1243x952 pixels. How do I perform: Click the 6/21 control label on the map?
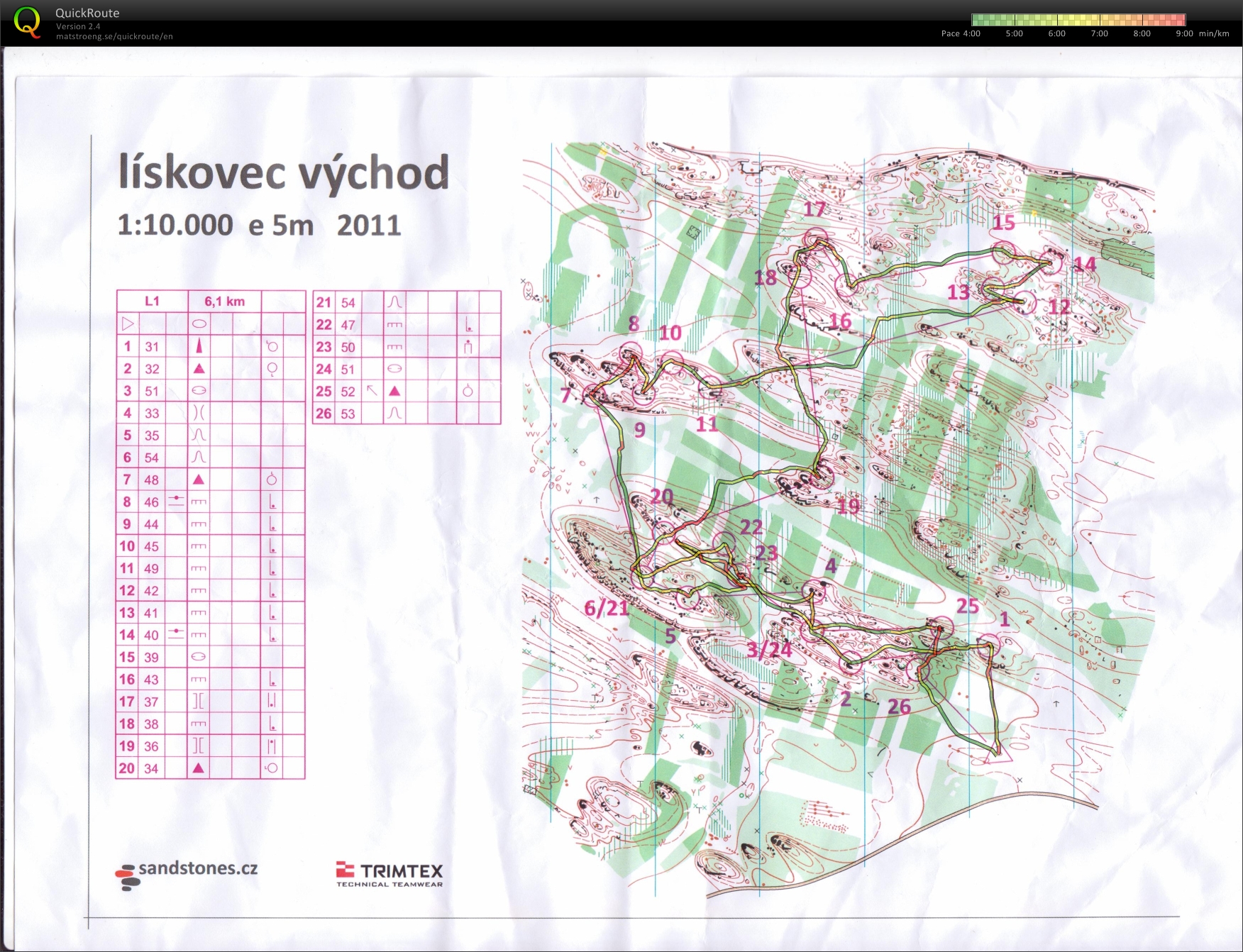click(607, 608)
